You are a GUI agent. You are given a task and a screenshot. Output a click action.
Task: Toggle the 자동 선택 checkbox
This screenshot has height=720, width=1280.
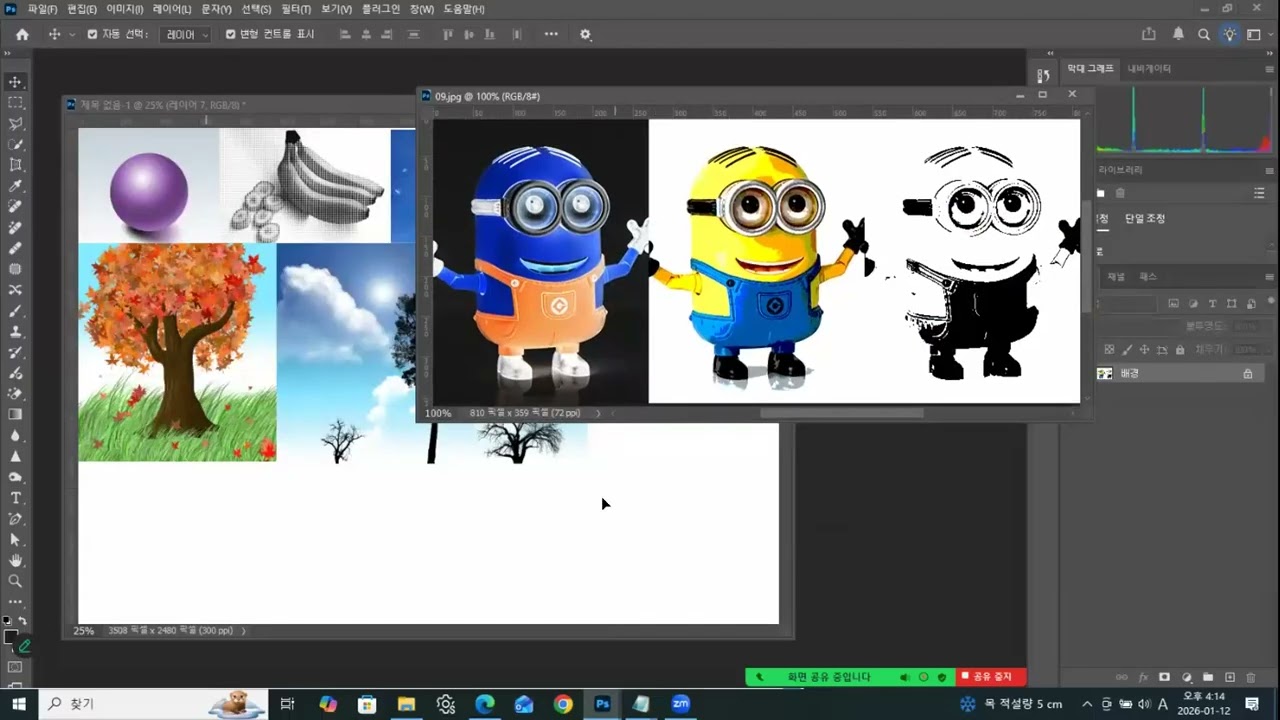point(93,34)
